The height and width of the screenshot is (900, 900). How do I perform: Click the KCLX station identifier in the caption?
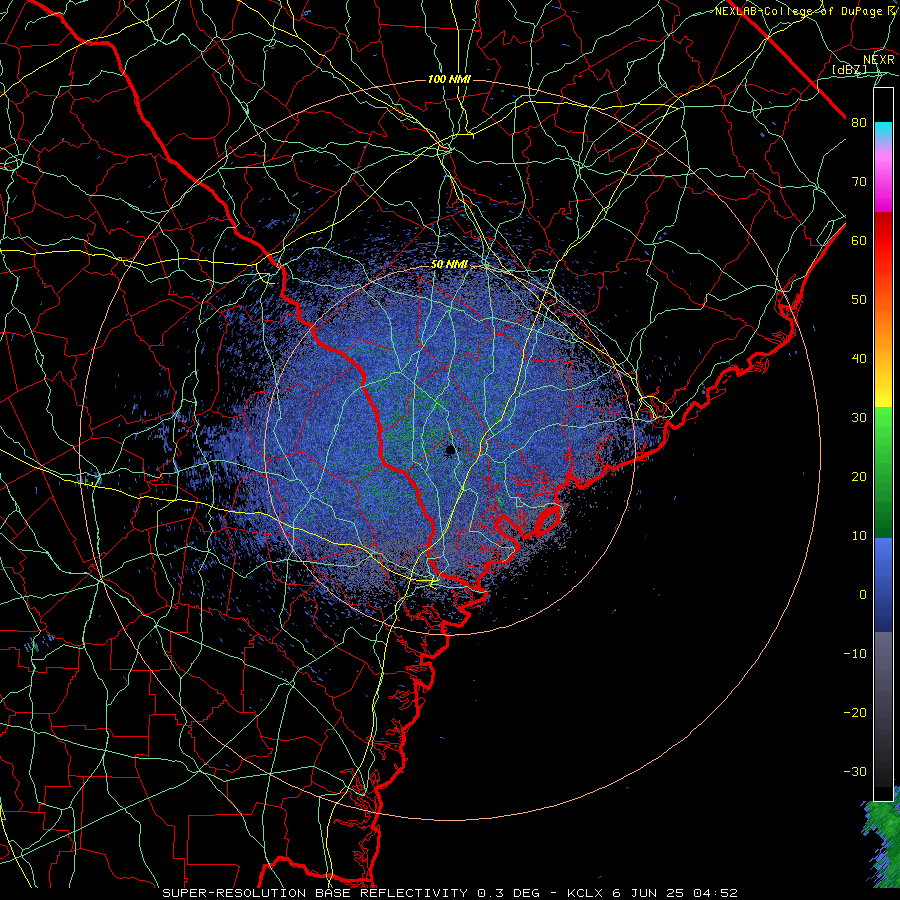pos(585,893)
